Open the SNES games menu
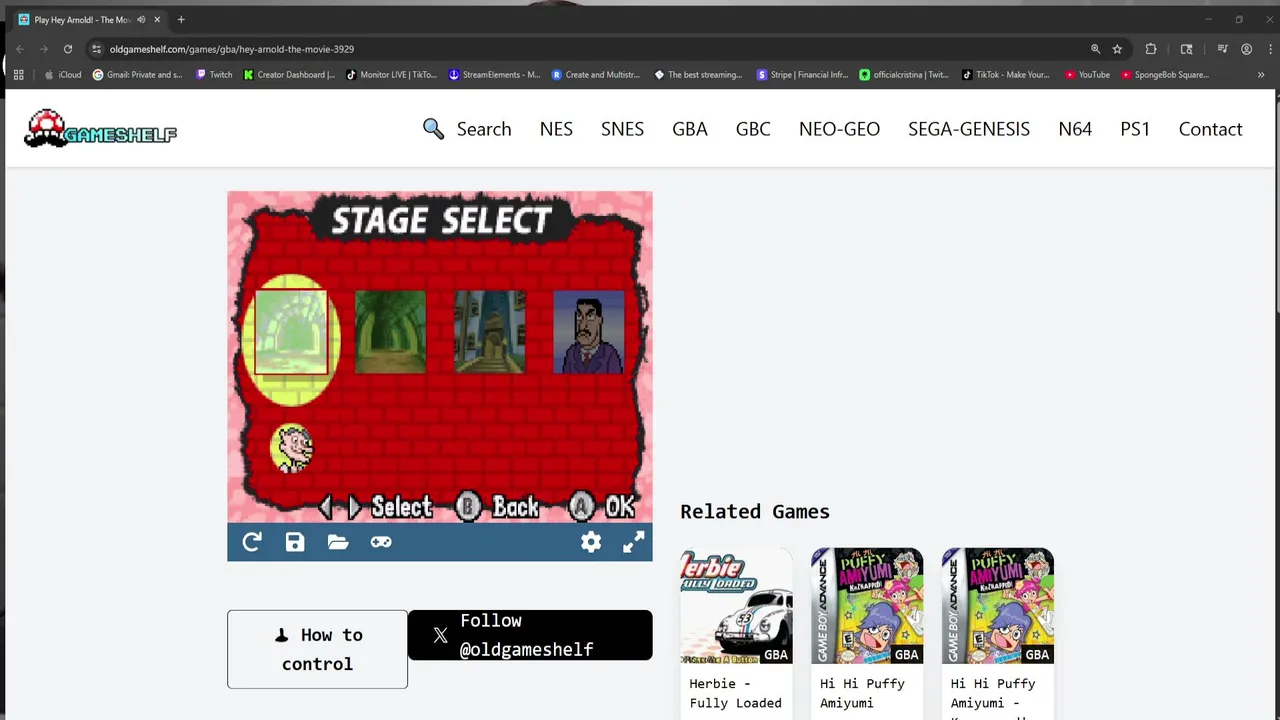 click(x=622, y=129)
